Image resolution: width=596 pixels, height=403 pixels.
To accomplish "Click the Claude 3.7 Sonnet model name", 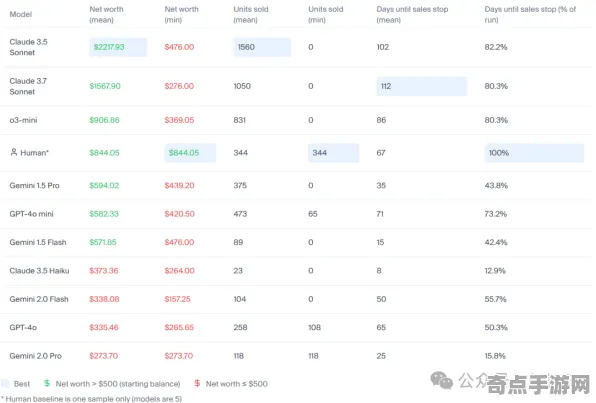I will click(28, 86).
